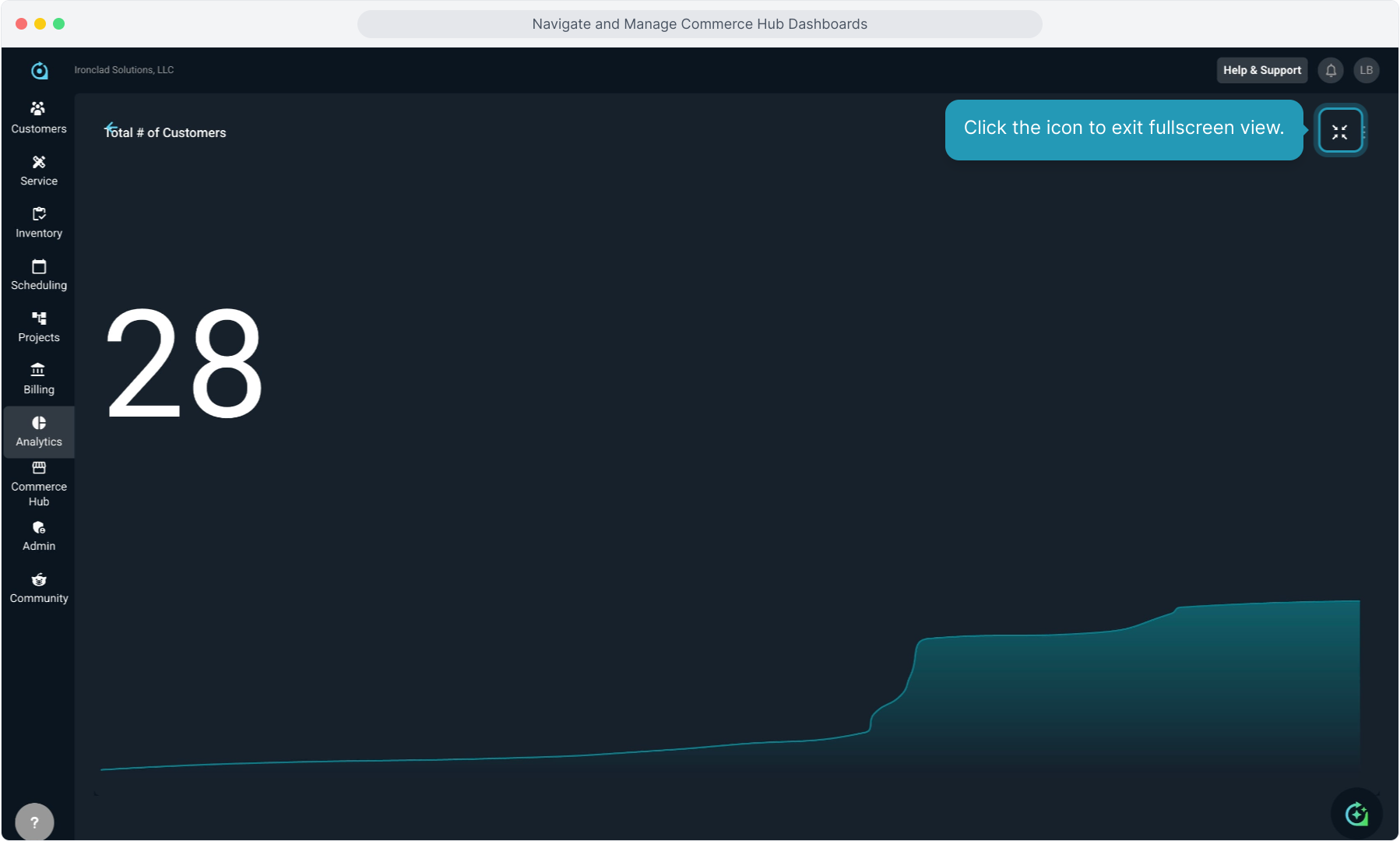
Task: Click the customer growth area chart
Action: [x=1090, y=701]
